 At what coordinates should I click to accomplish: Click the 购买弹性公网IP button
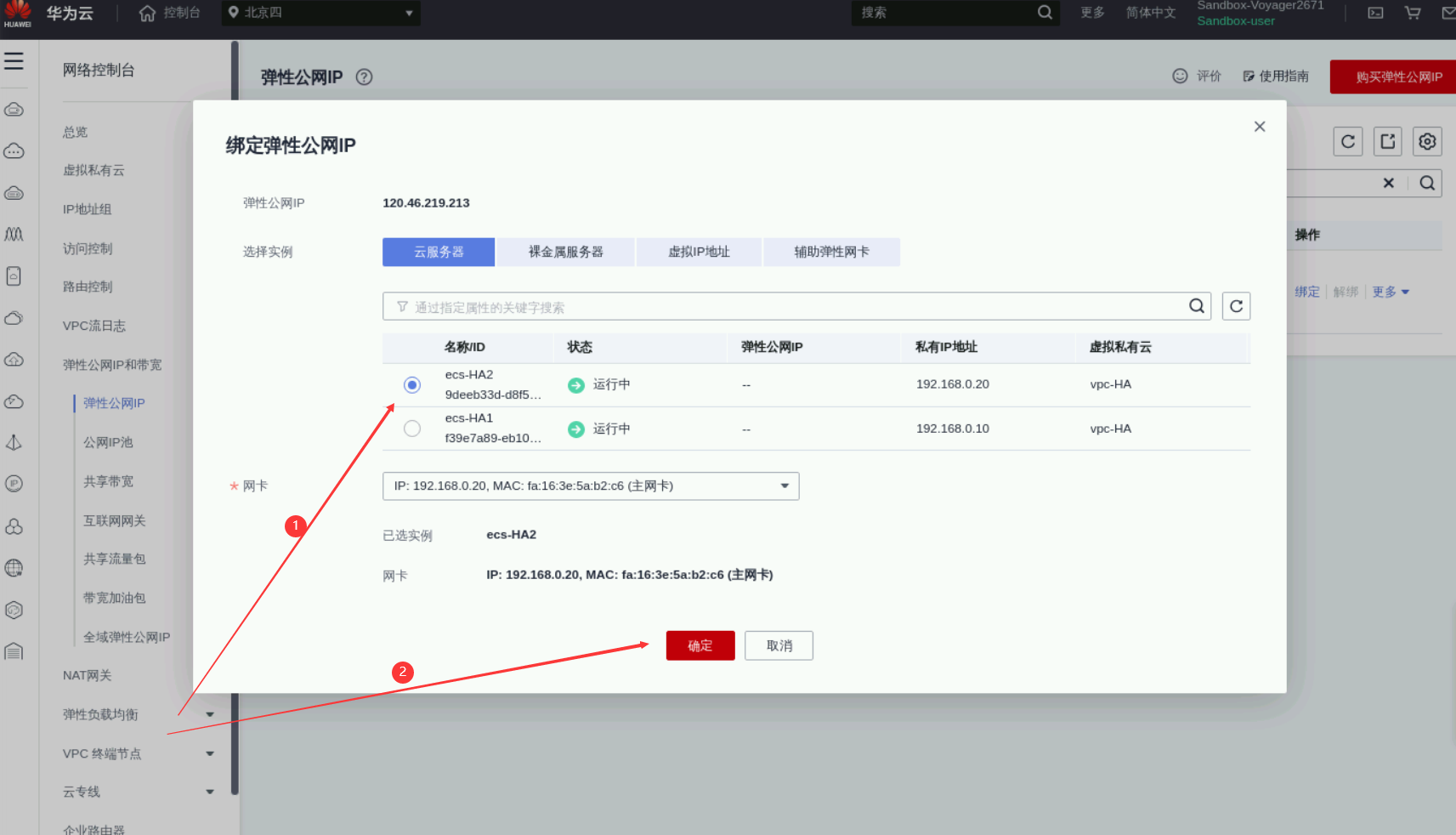click(1393, 77)
